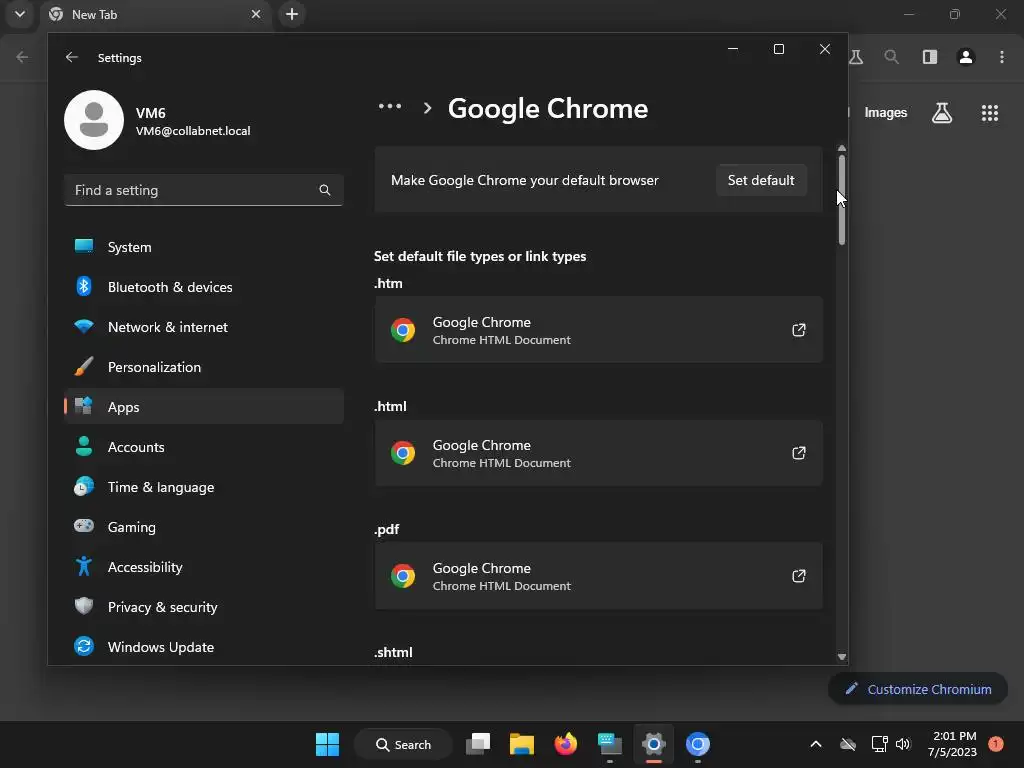Click the breadcrumb ellipsis before Google Chrome

tap(390, 106)
